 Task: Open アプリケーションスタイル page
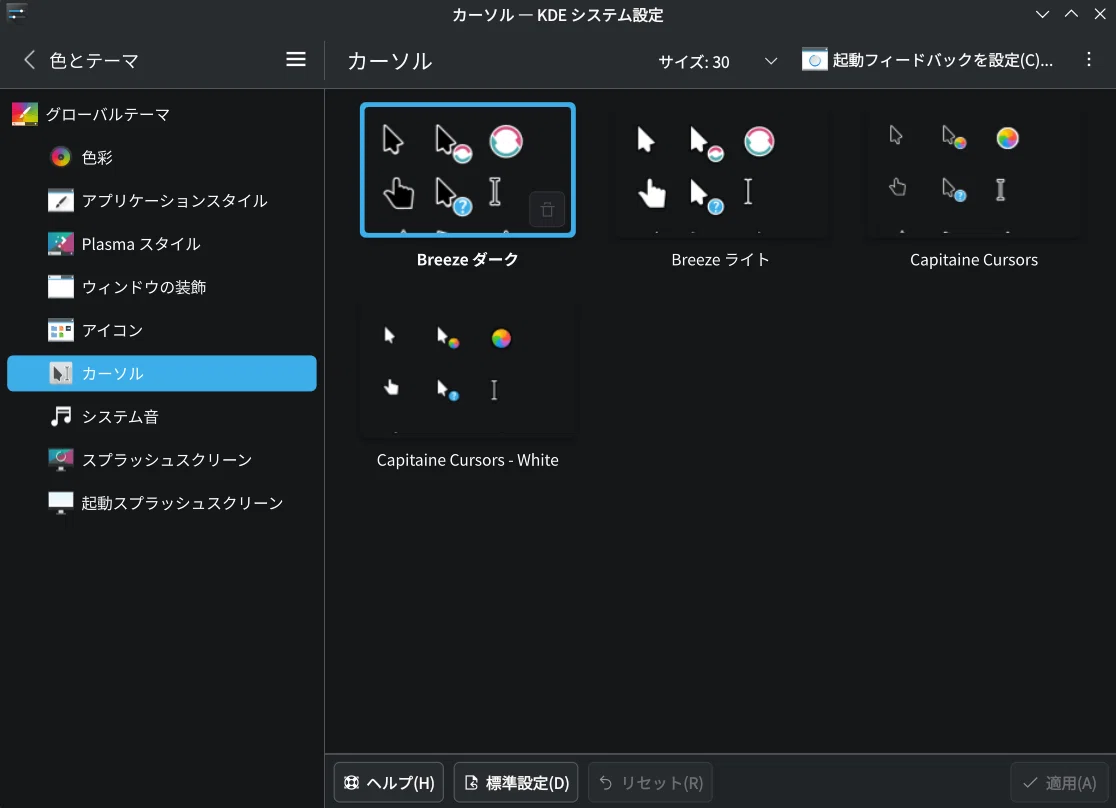(x=162, y=201)
